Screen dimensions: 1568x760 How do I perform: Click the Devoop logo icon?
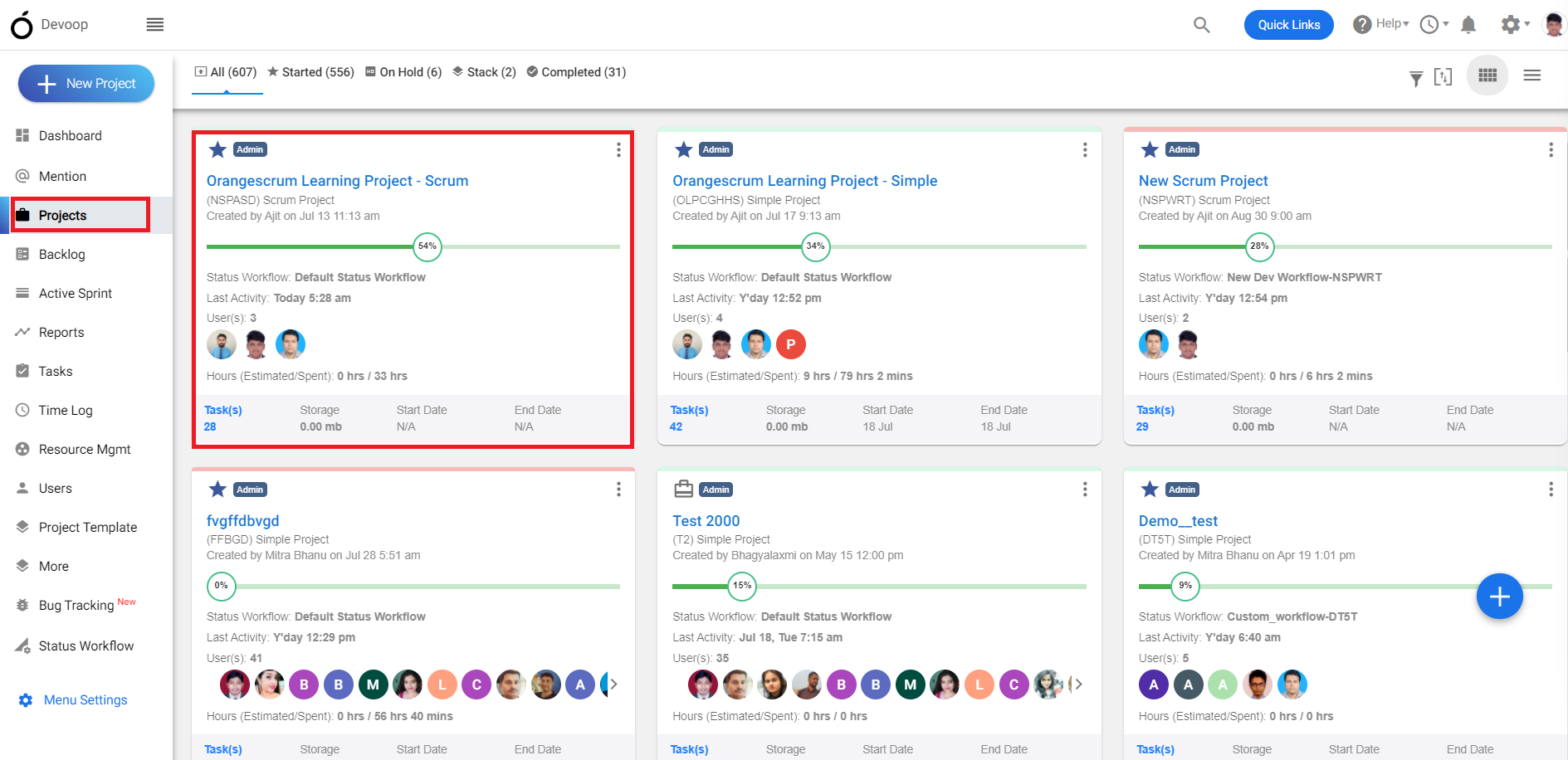coord(22,25)
